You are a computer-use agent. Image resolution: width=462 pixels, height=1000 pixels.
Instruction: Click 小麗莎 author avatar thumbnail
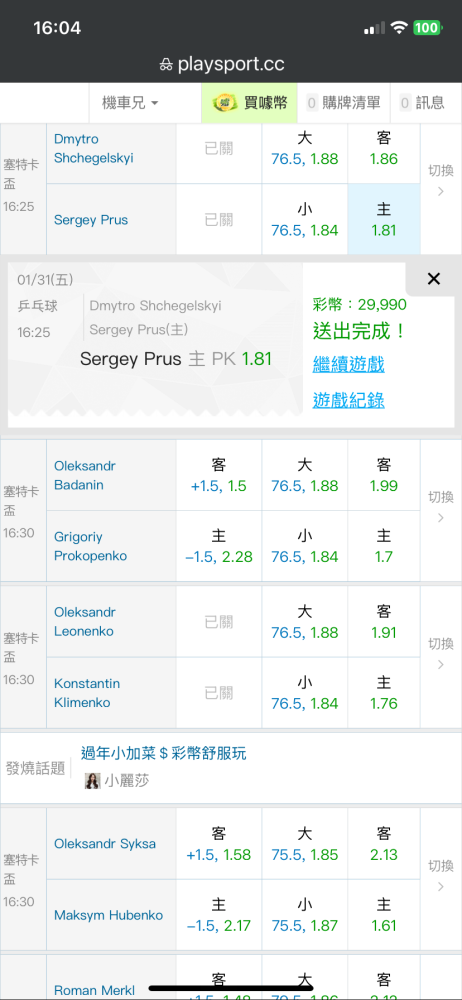tap(93, 781)
